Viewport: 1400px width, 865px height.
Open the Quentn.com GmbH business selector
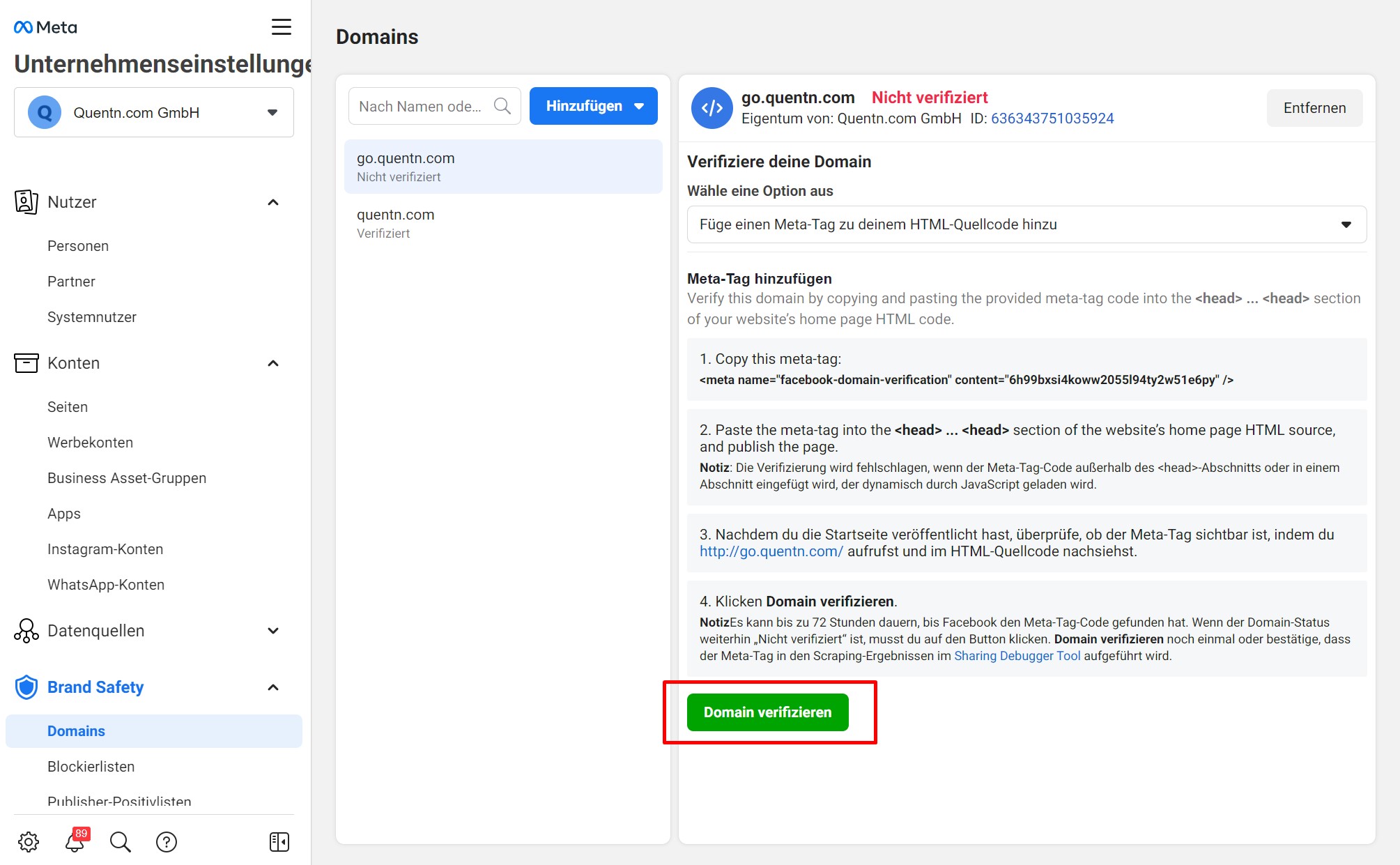[154, 112]
